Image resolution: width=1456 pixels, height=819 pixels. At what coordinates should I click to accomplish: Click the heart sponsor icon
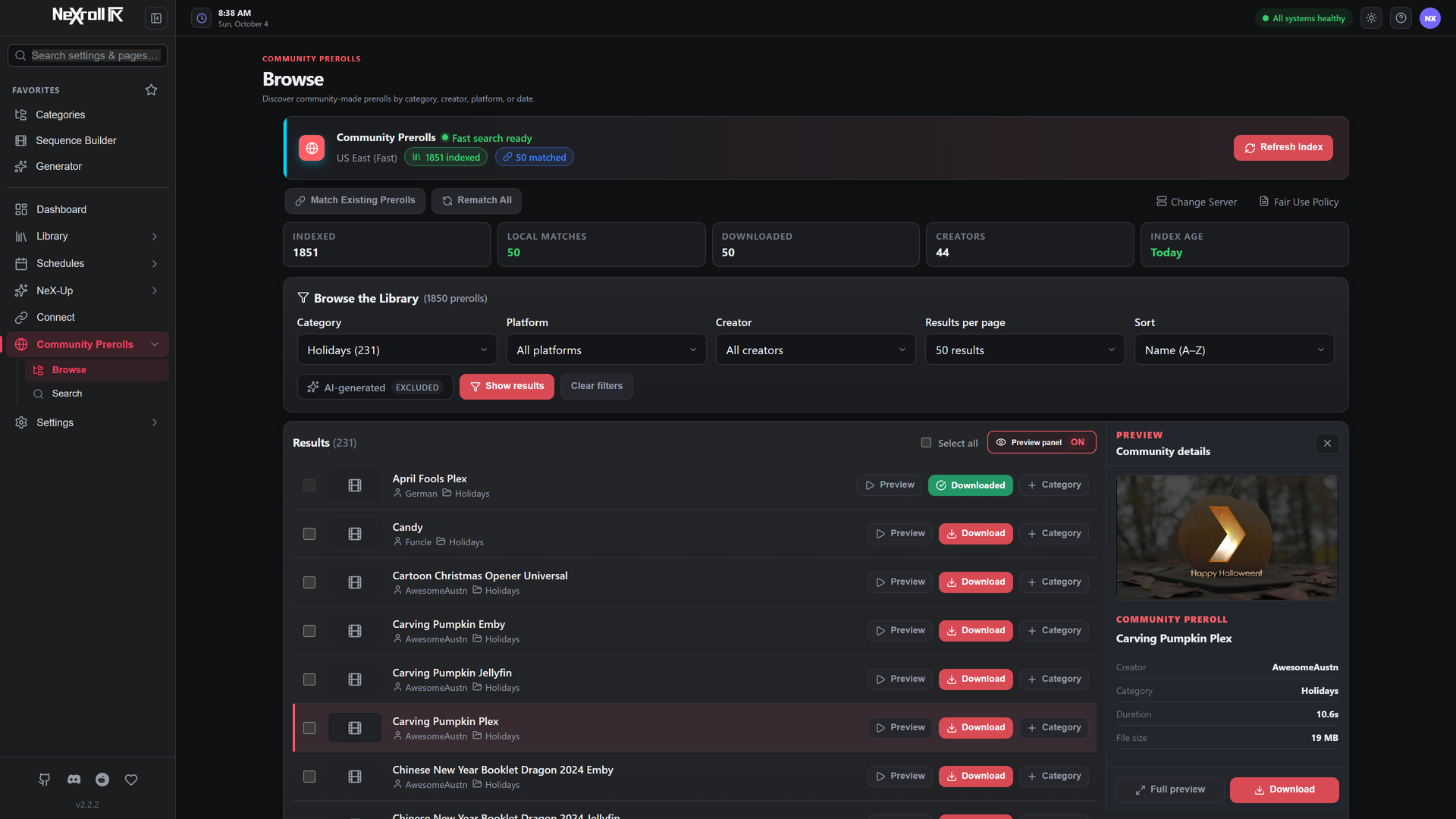coord(131,780)
